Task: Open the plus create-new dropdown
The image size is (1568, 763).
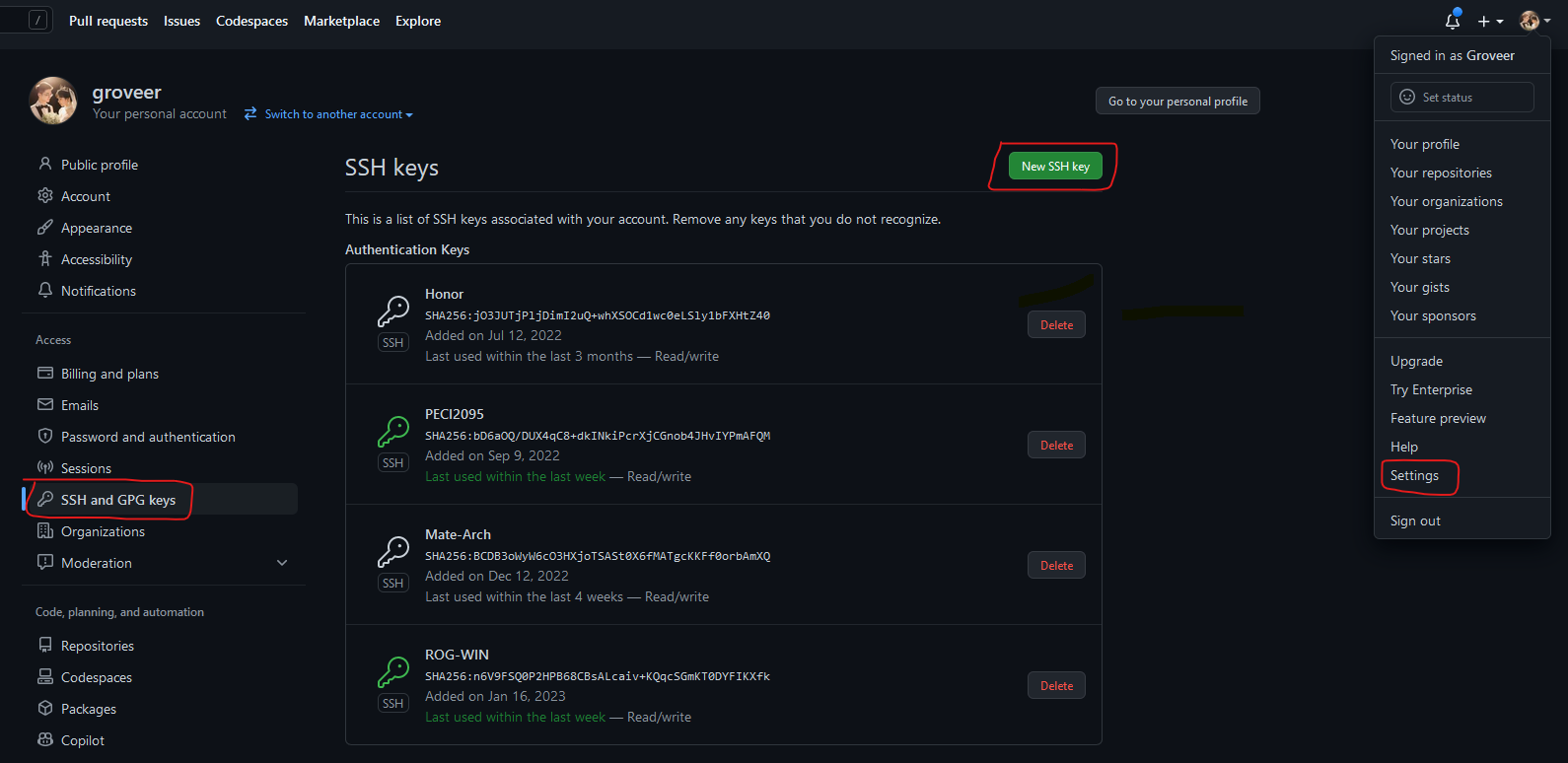Action: coord(1489,21)
